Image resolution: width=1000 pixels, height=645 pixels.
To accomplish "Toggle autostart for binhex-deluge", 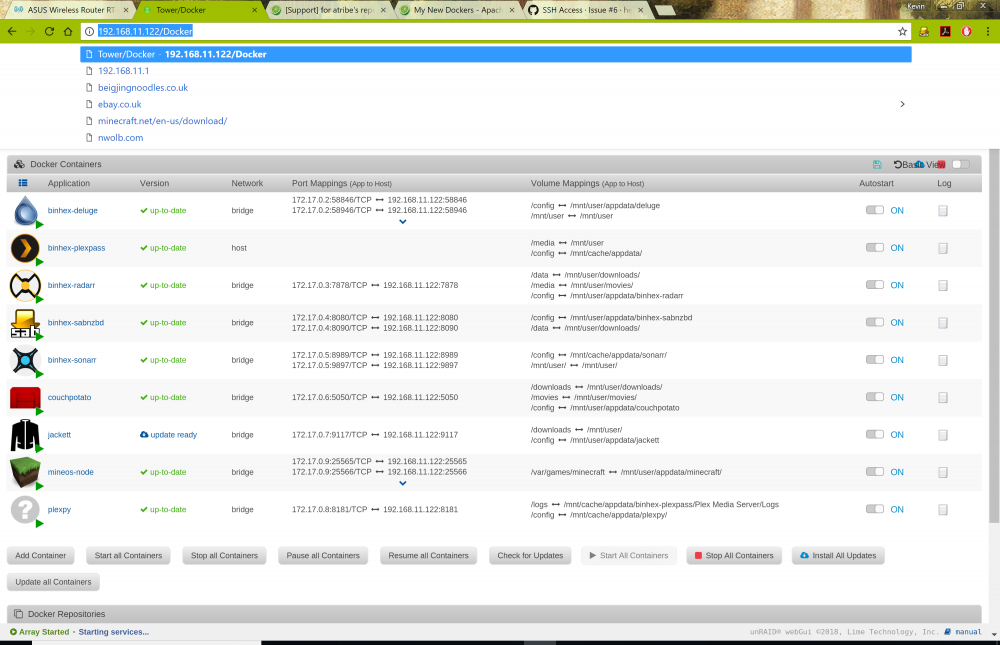I will click(874, 210).
